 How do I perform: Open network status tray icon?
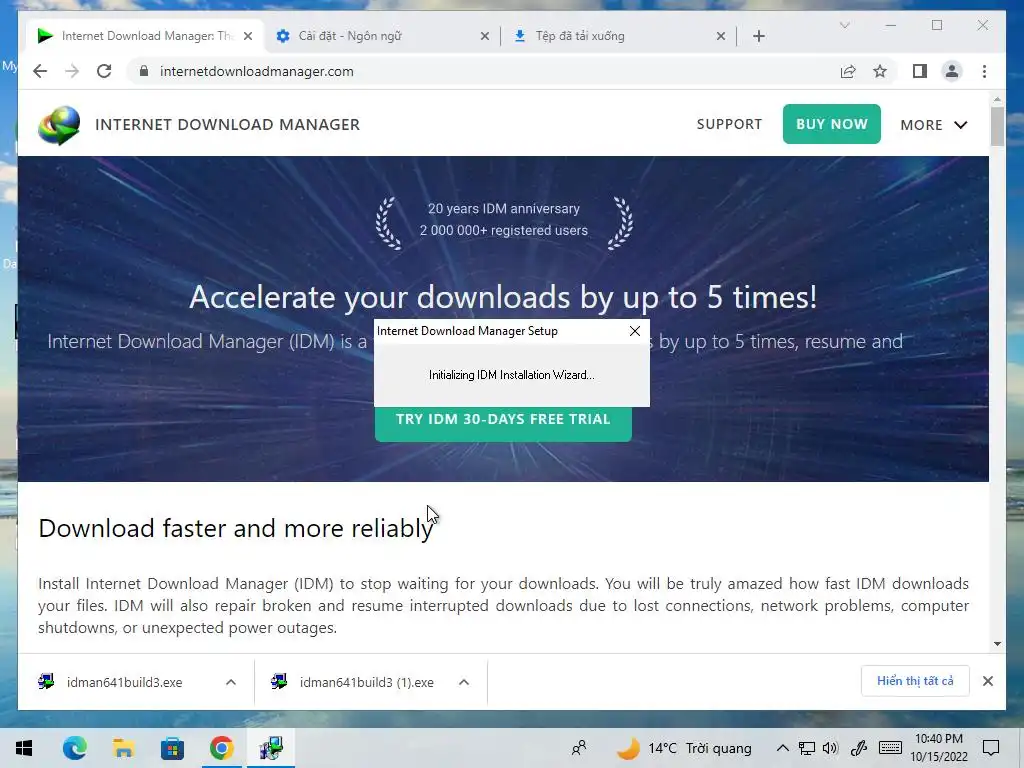coord(807,748)
